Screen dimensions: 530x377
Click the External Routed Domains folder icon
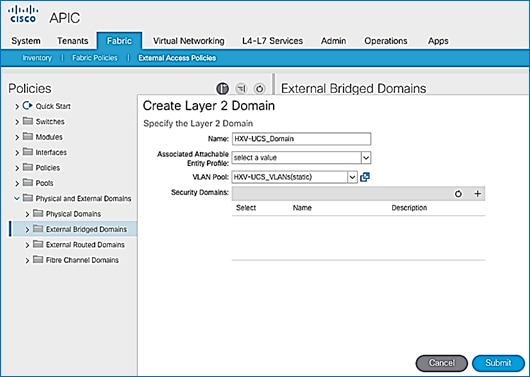pos(38,244)
